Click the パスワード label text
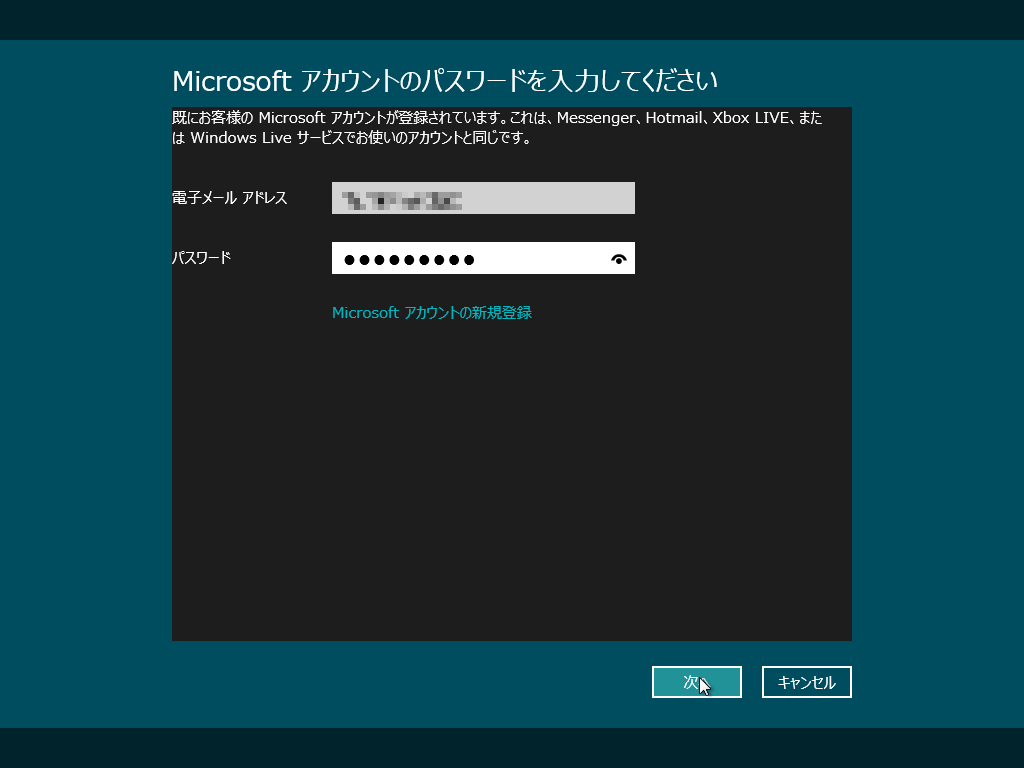The image size is (1024, 768). [202, 258]
